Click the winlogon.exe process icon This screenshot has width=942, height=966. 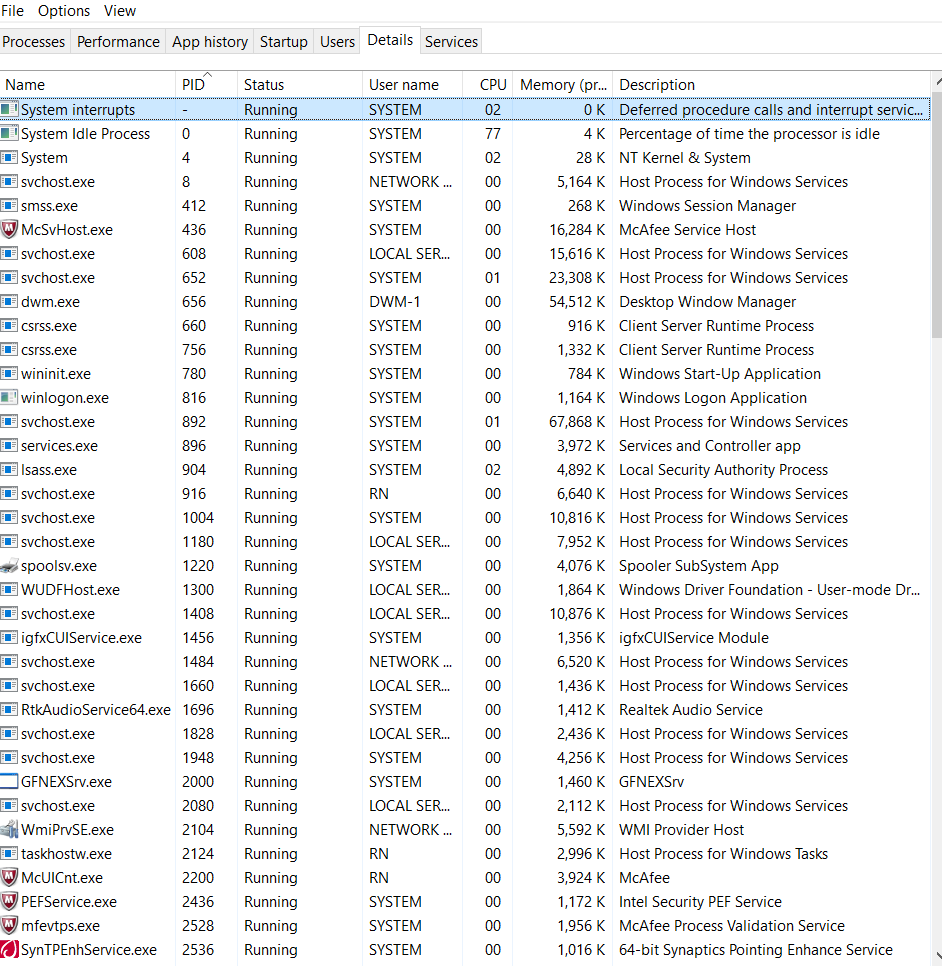tap(9, 398)
